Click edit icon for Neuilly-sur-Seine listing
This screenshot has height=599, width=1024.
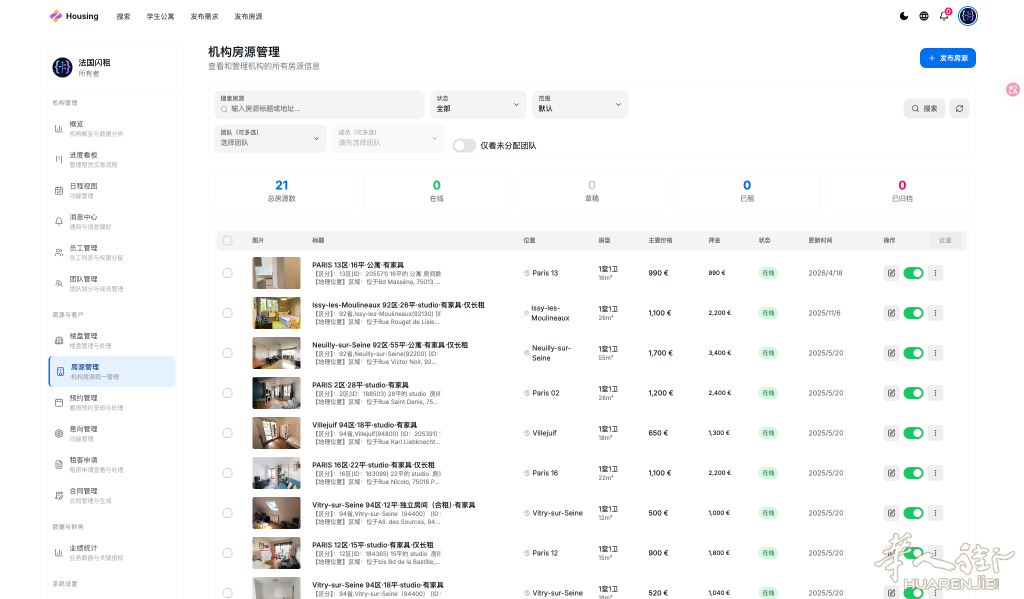click(891, 353)
